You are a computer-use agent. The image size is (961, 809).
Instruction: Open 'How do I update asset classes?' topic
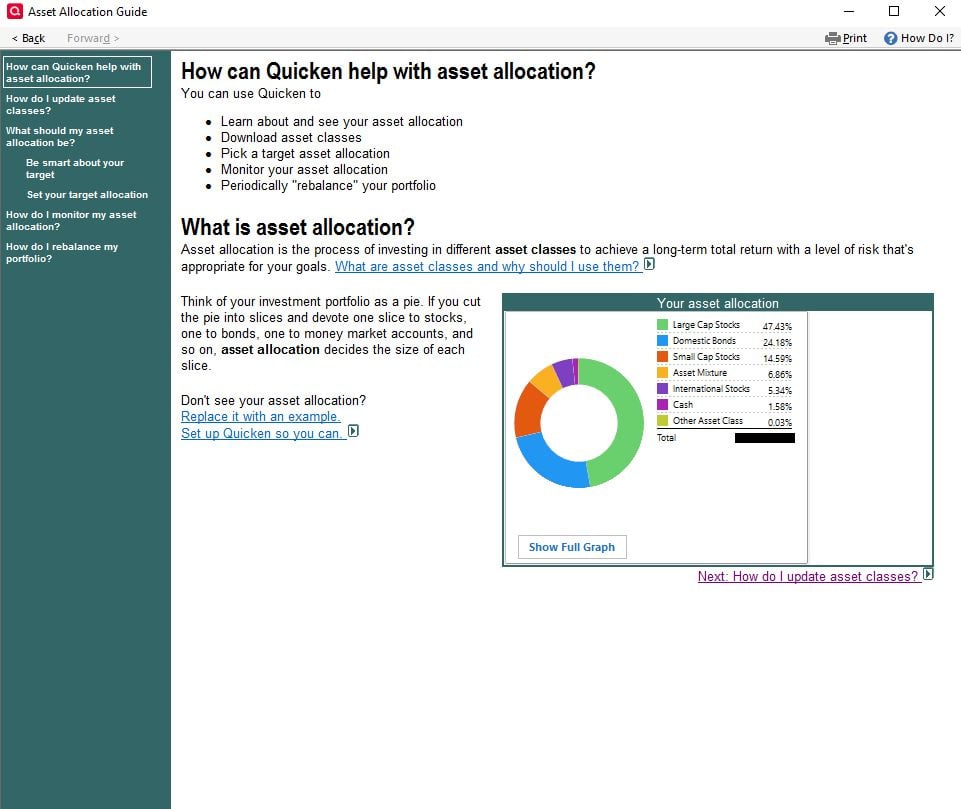[x=61, y=105]
